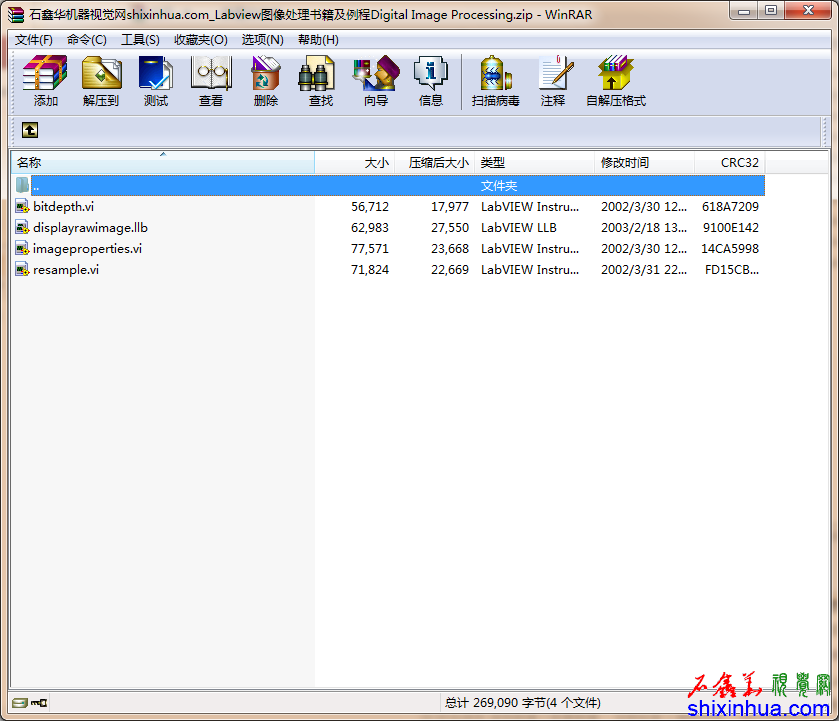Screen dimensions: 839x721
Task: Sort files by 名称 column header
Action: (x=160, y=162)
